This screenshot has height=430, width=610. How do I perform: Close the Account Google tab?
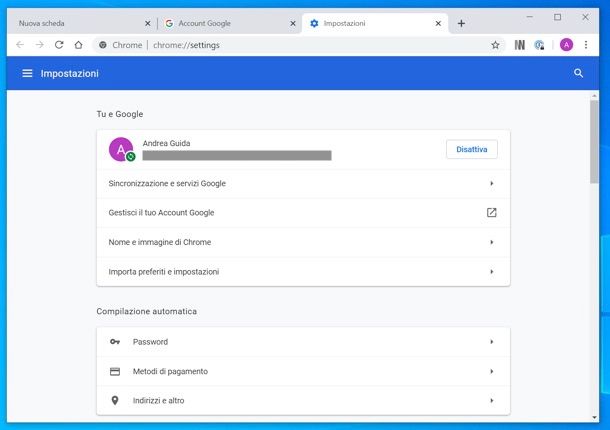point(293,23)
